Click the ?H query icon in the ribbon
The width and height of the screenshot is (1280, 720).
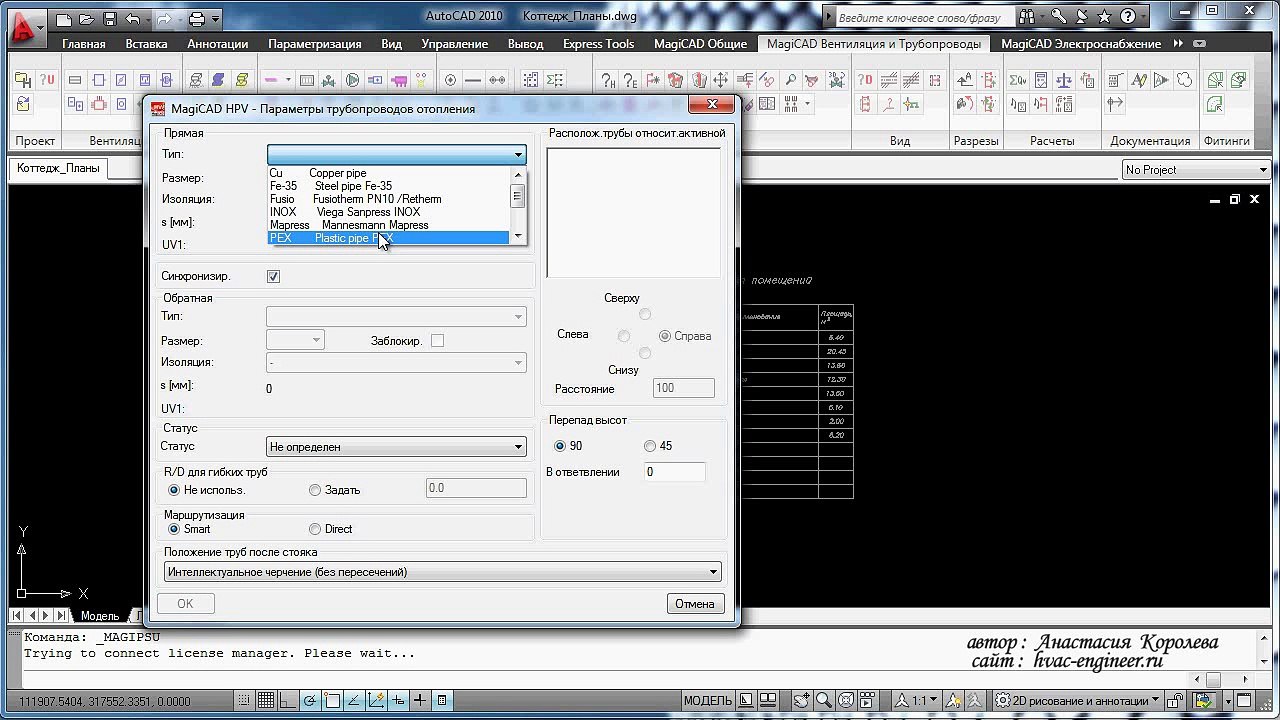606,81
